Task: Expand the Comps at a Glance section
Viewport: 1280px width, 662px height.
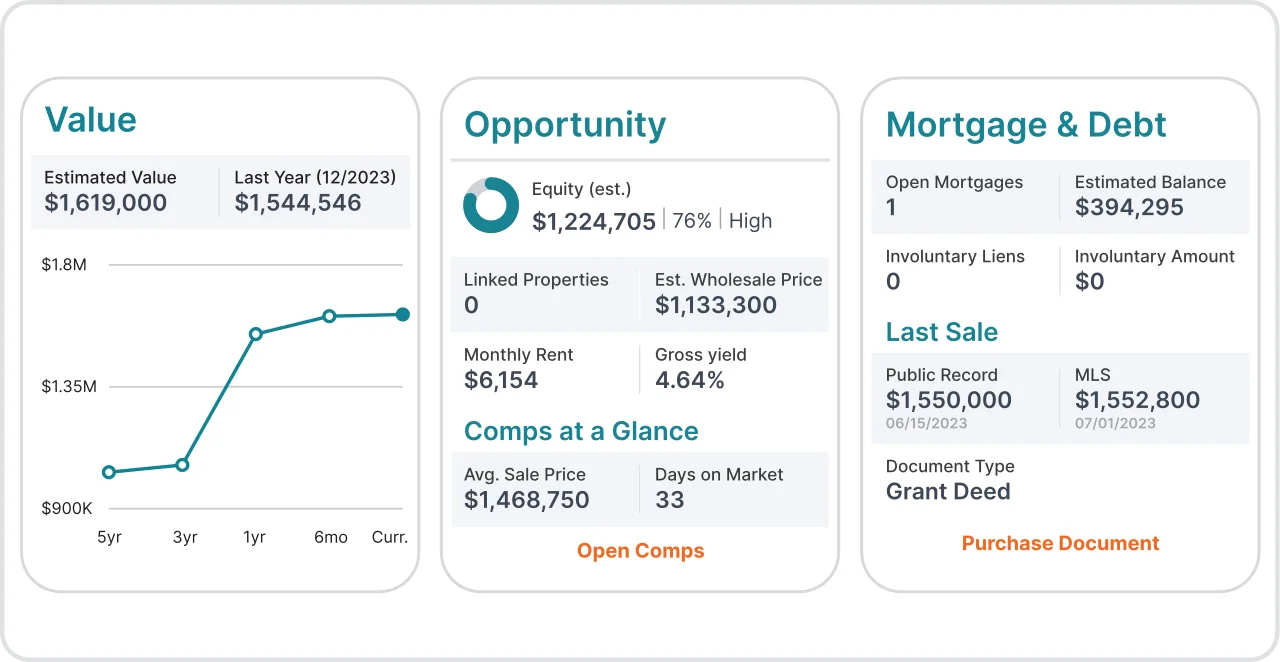Action: coord(581,431)
